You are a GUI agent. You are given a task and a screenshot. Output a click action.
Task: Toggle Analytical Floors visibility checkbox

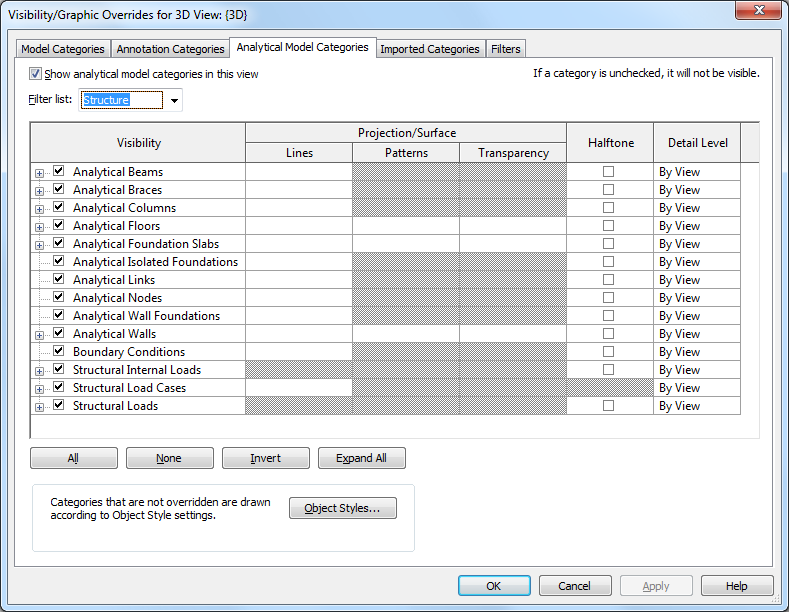(x=58, y=224)
